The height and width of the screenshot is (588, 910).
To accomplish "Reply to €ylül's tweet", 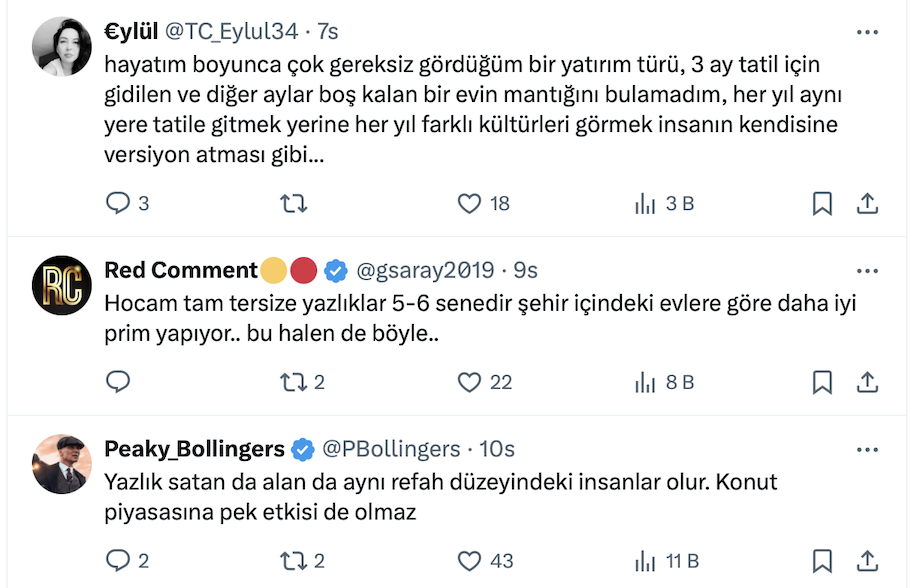I will pos(119,204).
